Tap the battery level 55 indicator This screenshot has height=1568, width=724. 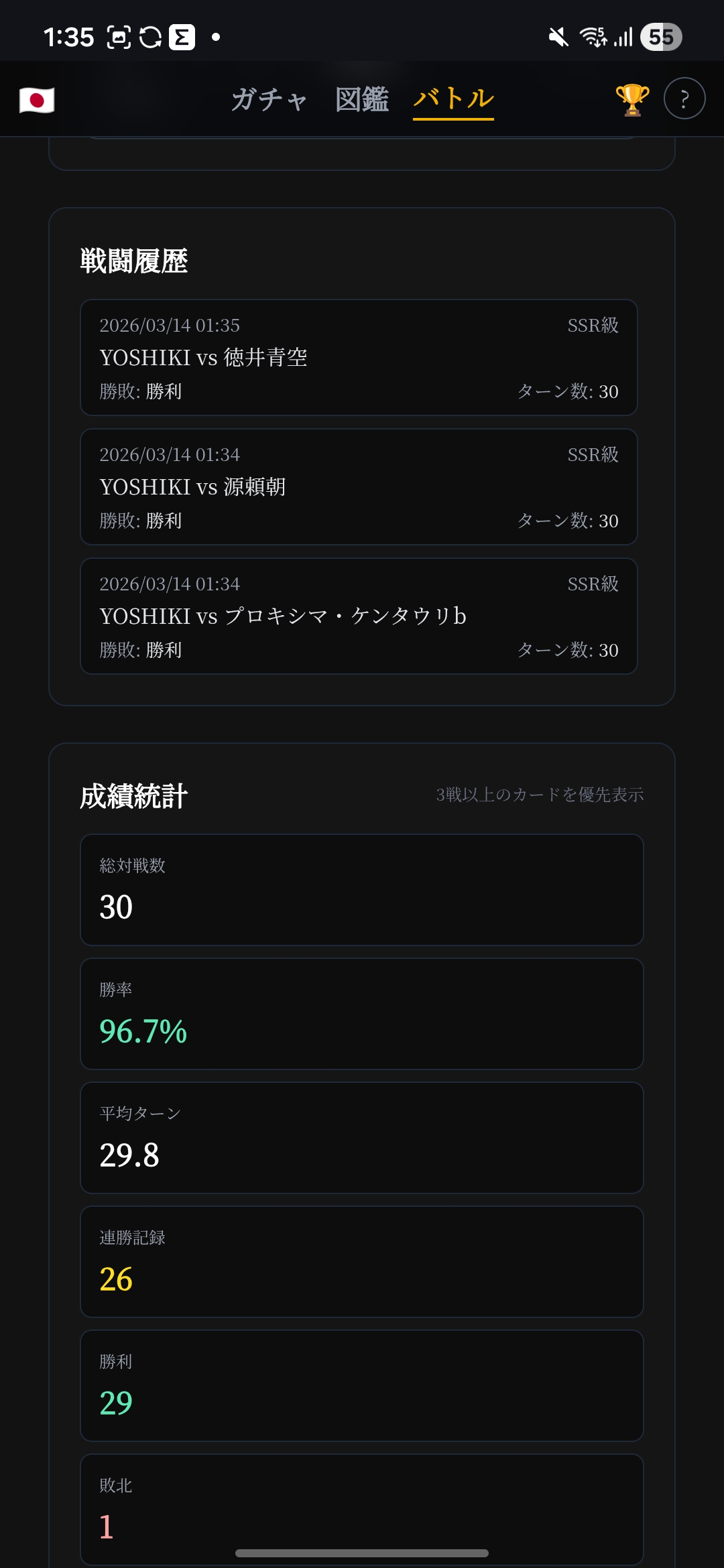(x=661, y=37)
